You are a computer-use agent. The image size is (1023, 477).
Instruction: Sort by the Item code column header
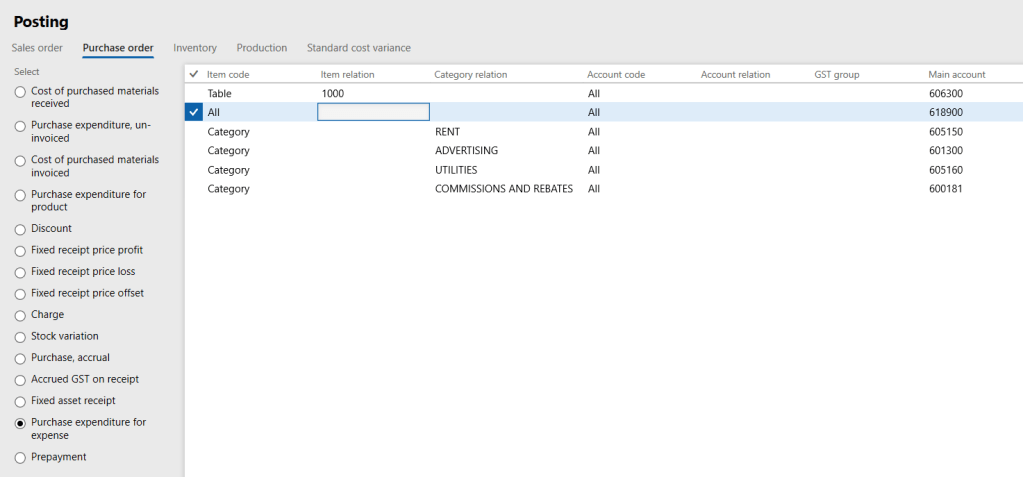(228, 75)
